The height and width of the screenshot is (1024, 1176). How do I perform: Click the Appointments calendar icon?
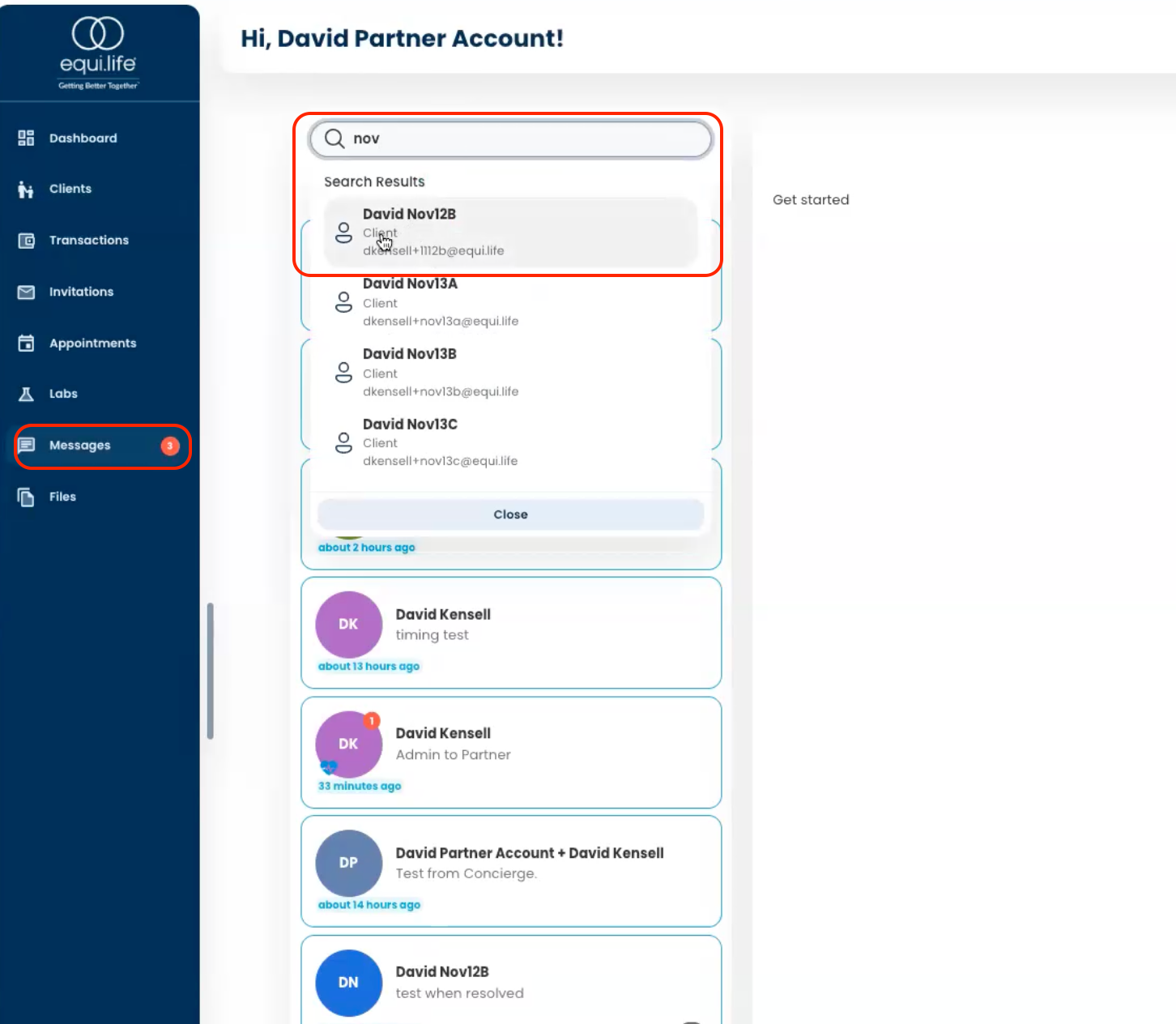click(x=26, y=343)
